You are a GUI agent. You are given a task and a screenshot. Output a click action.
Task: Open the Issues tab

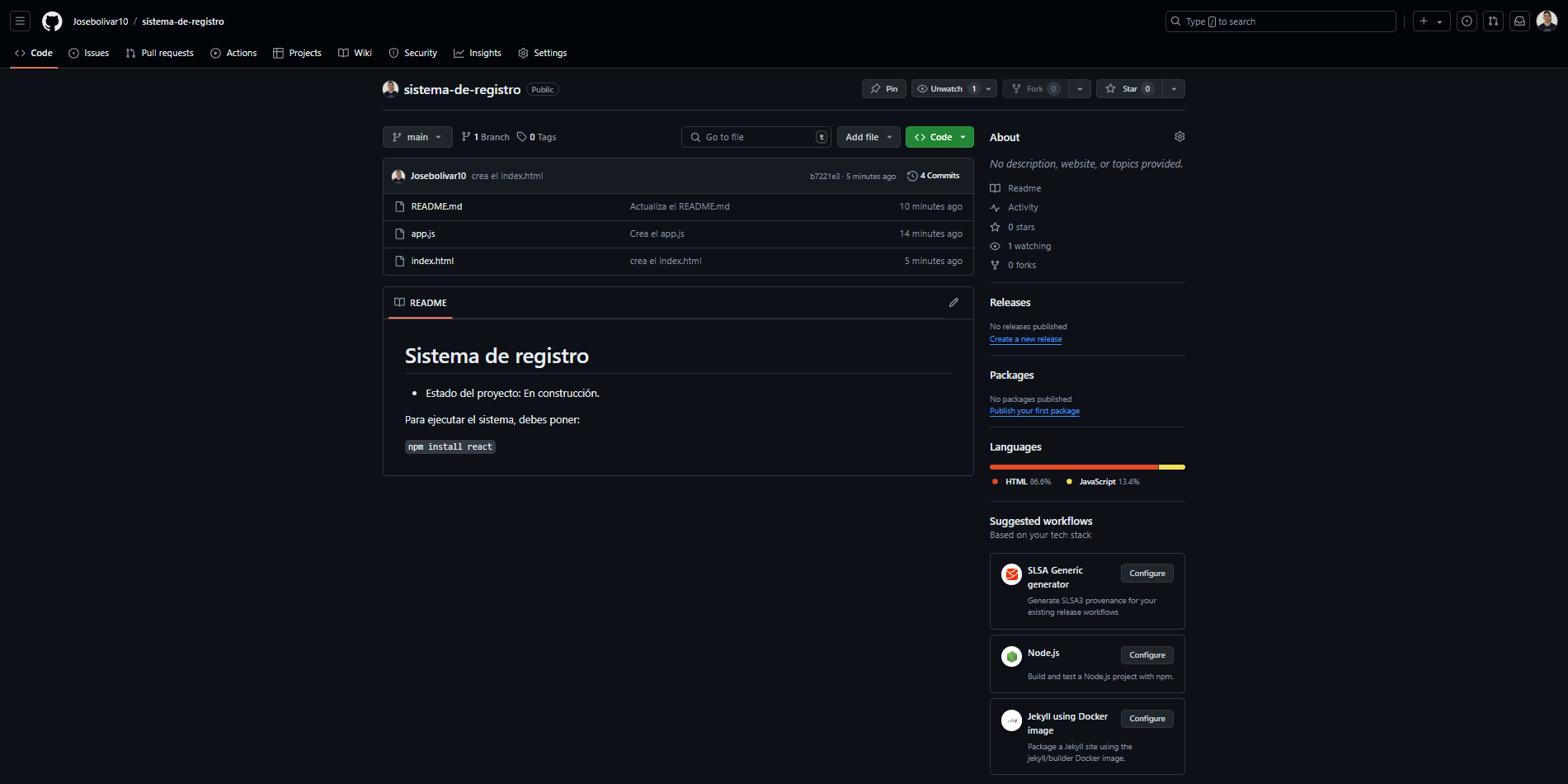click(89, 53)
